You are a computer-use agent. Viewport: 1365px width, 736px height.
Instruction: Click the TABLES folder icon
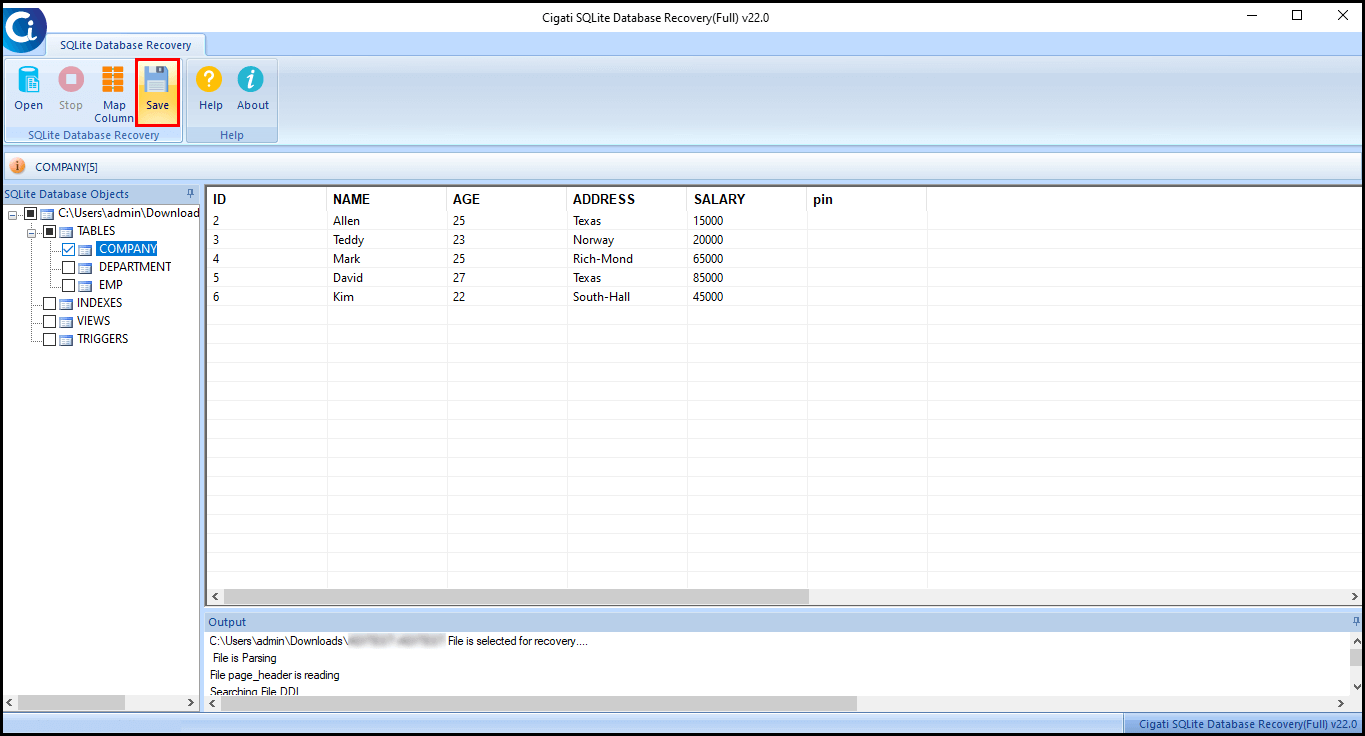click(x=66, y=231)
